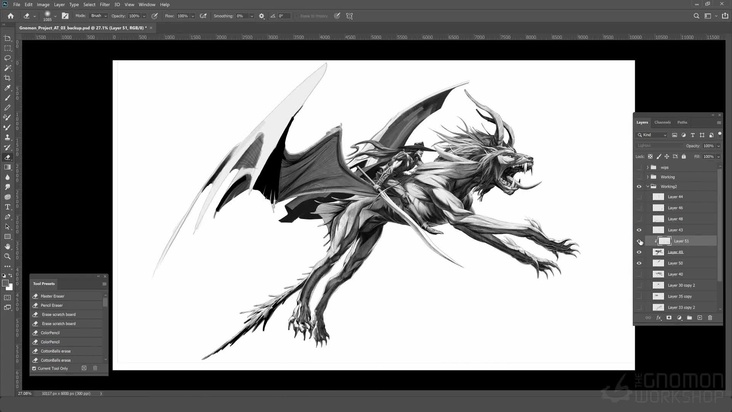Screen dimensions: 732x412
Task: Select the Rectangle shape tool
Action: (x=7, y=237)
